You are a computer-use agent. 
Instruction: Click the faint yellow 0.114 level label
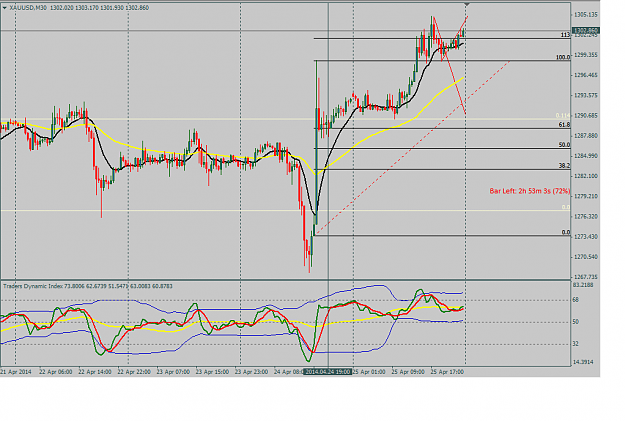(x=563, y=116)
